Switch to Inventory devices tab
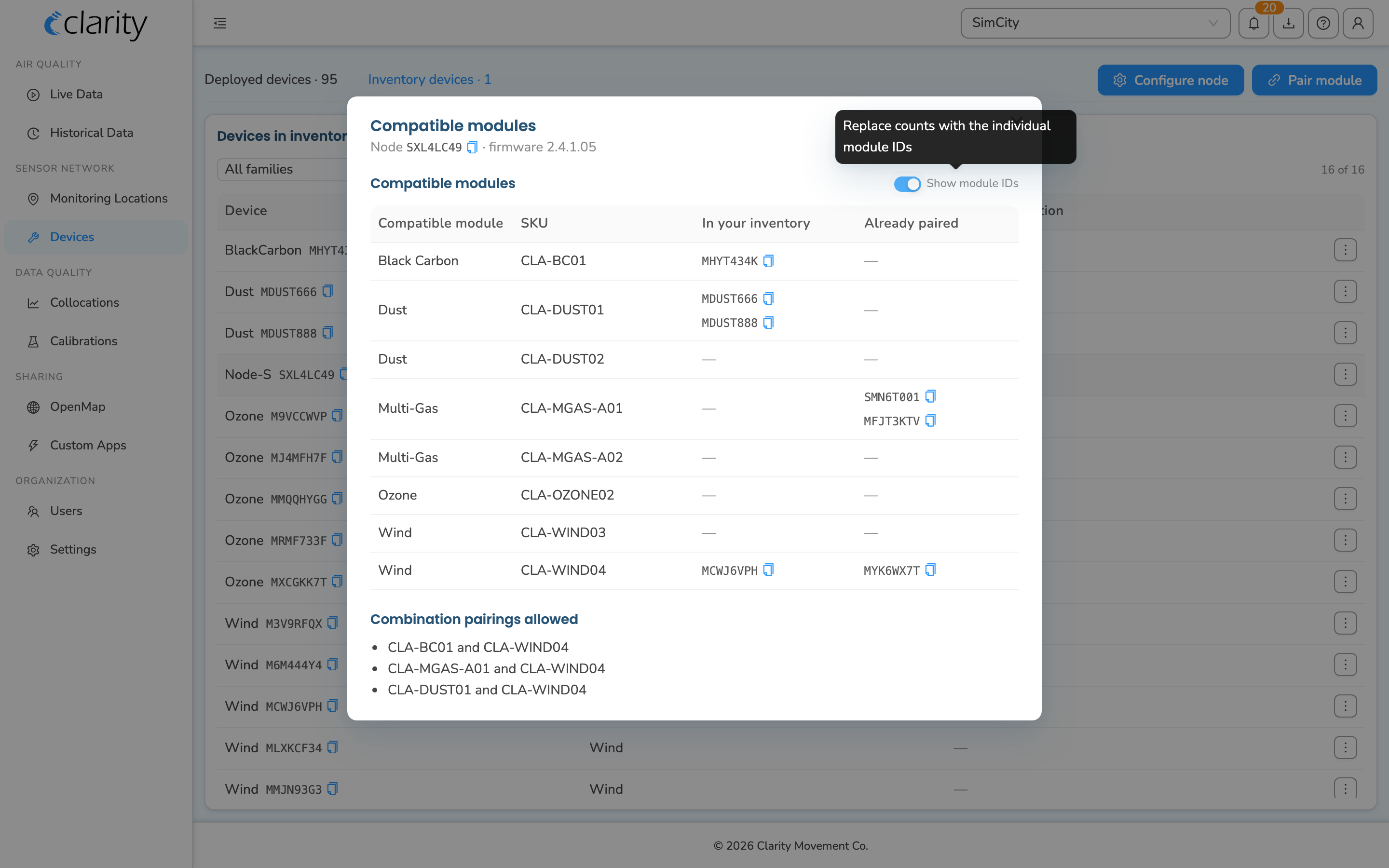 429,80
